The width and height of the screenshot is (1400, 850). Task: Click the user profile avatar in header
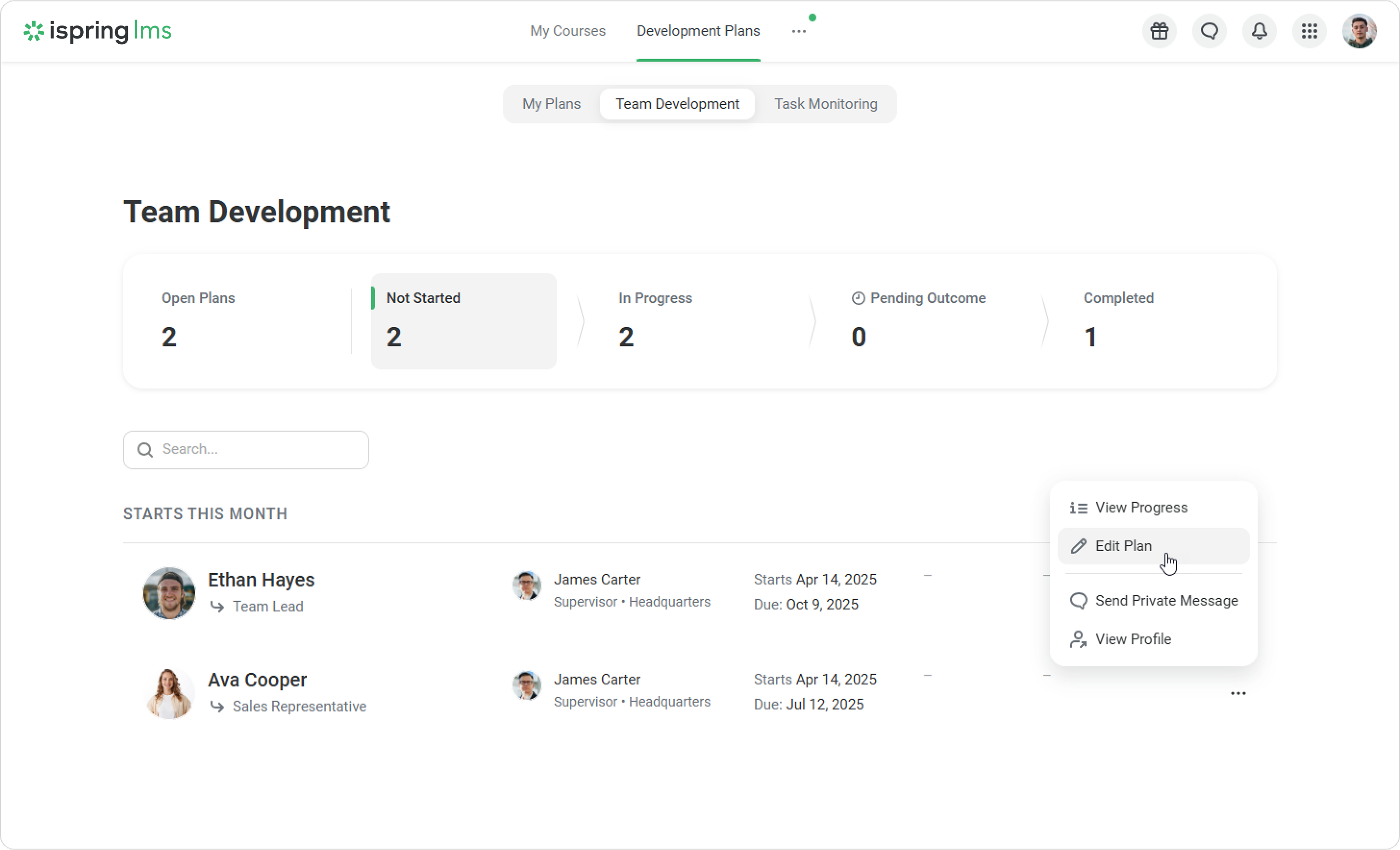pyautogui.click(x=1359, y=31)
